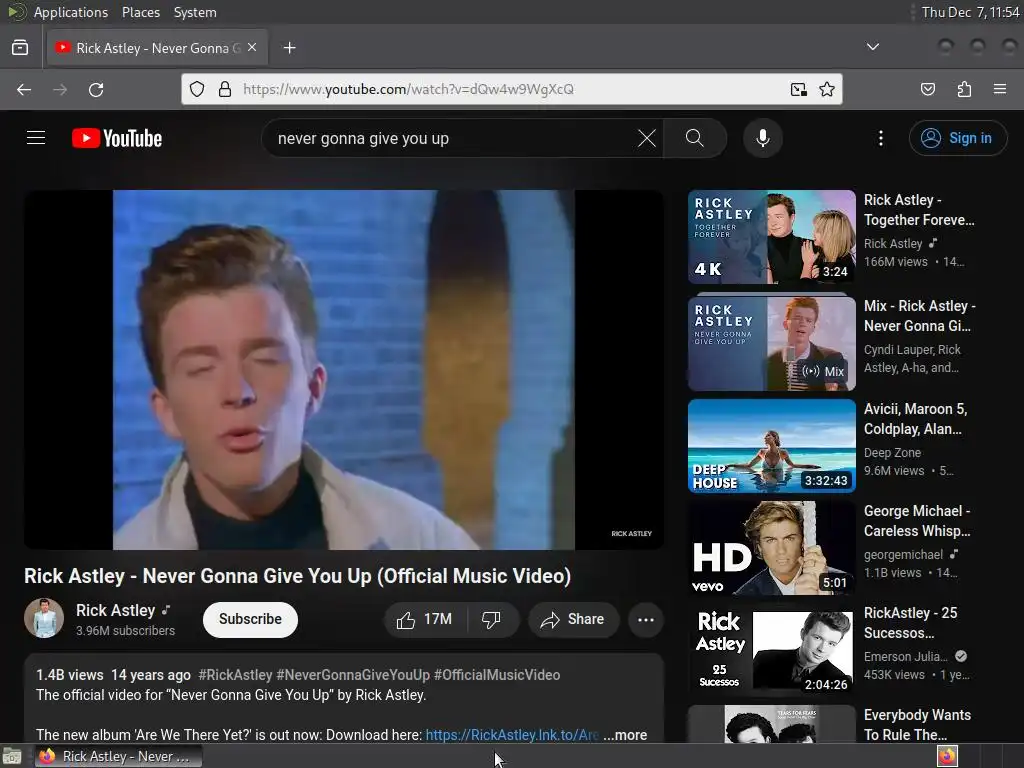Open picture-in-picture icon in address bar
This screenshot has height=768, width=1024.
coord(798,89)
